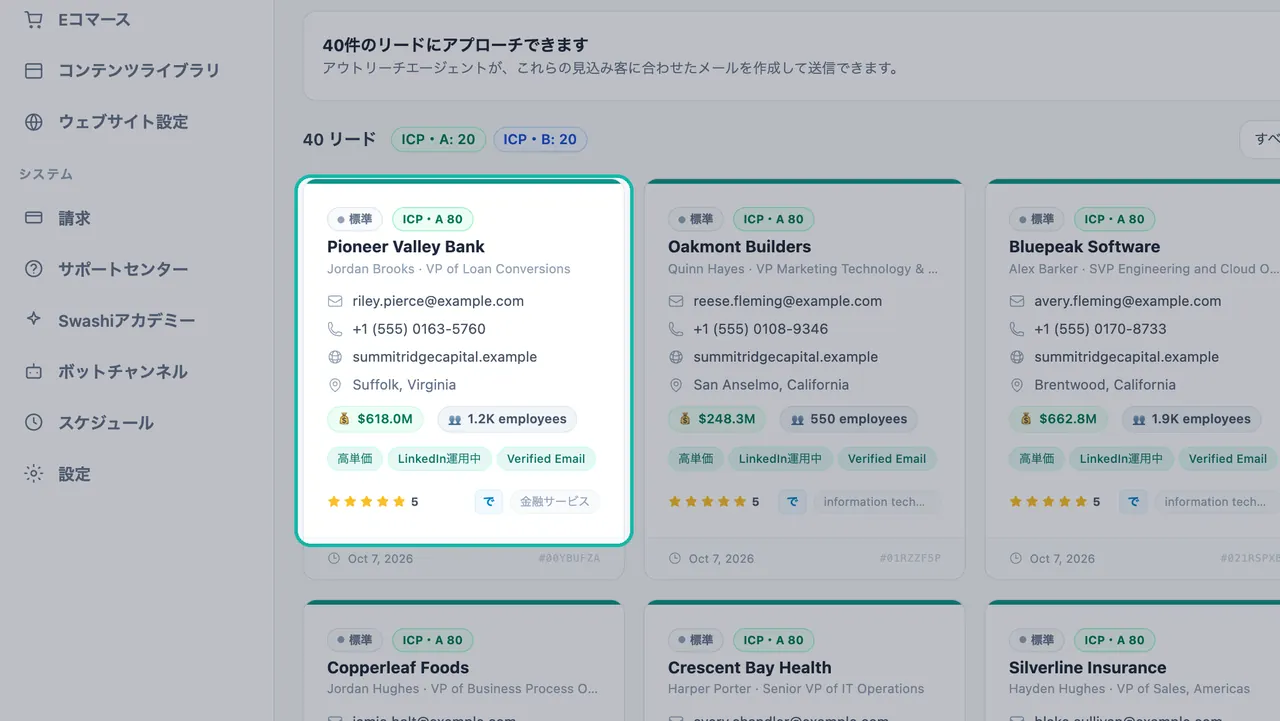Click the gear icon beside 設定

point(34,474)
